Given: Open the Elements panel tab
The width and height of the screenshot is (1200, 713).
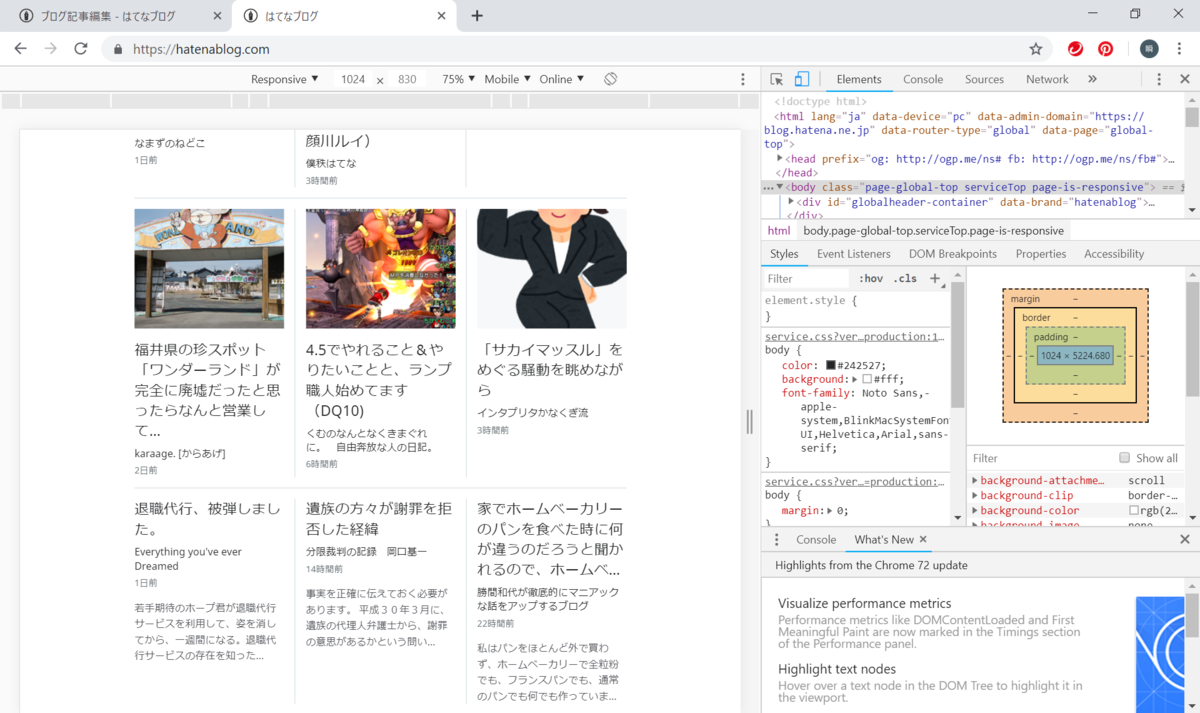Looking at the screenshot, I should tap(859, 79).
